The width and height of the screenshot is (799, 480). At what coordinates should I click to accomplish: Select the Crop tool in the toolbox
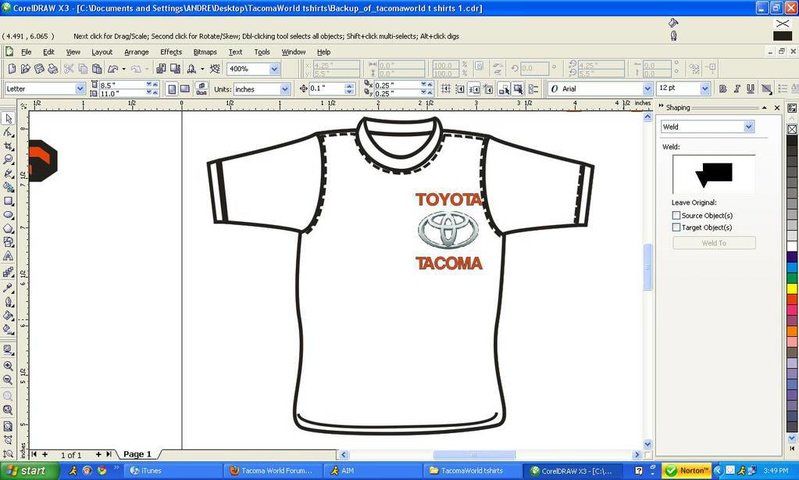pyautogui.click(x=8, y=146)
